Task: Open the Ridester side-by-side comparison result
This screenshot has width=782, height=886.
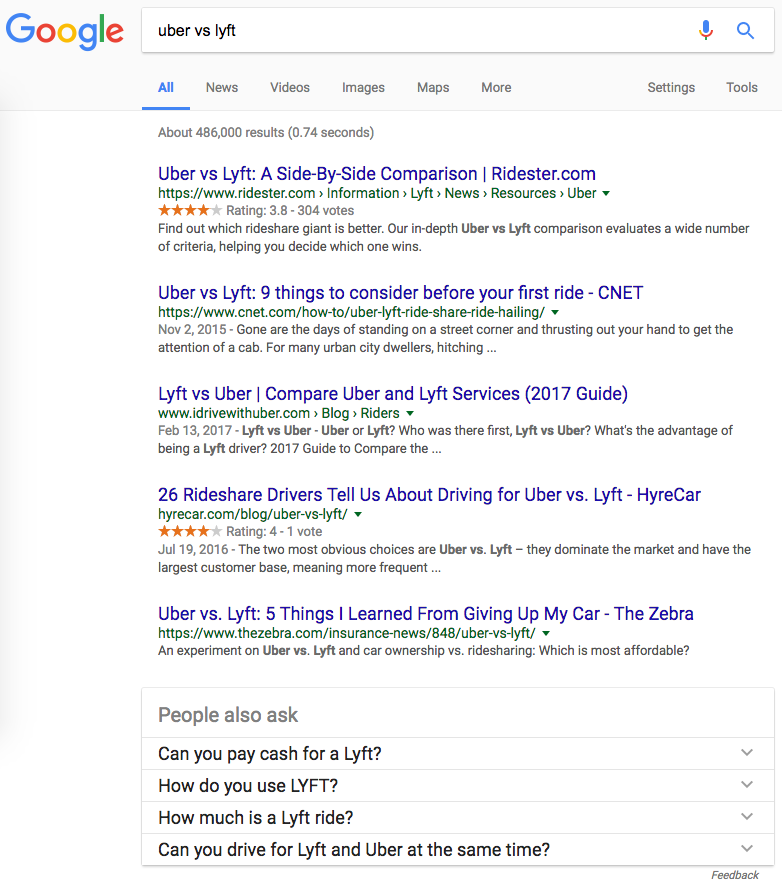Action: (x=377, y=174)
